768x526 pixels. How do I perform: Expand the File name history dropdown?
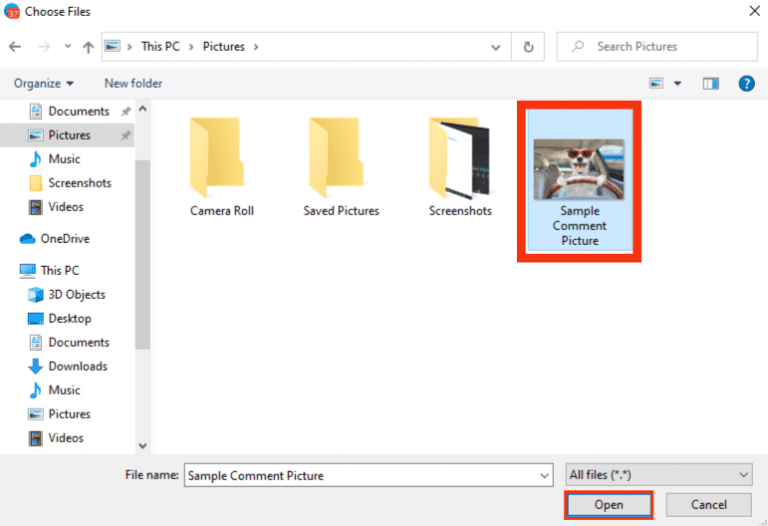(544, 476)
